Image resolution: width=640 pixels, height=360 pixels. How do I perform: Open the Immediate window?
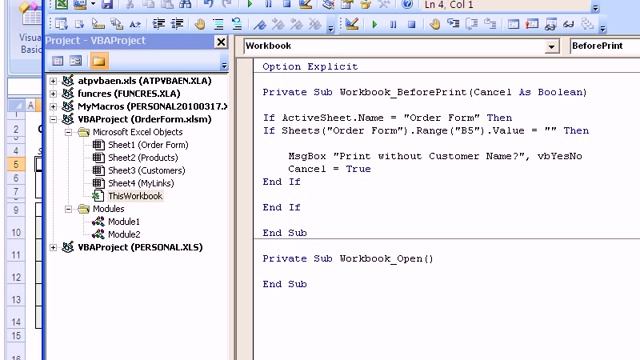(x=532, y=24)
